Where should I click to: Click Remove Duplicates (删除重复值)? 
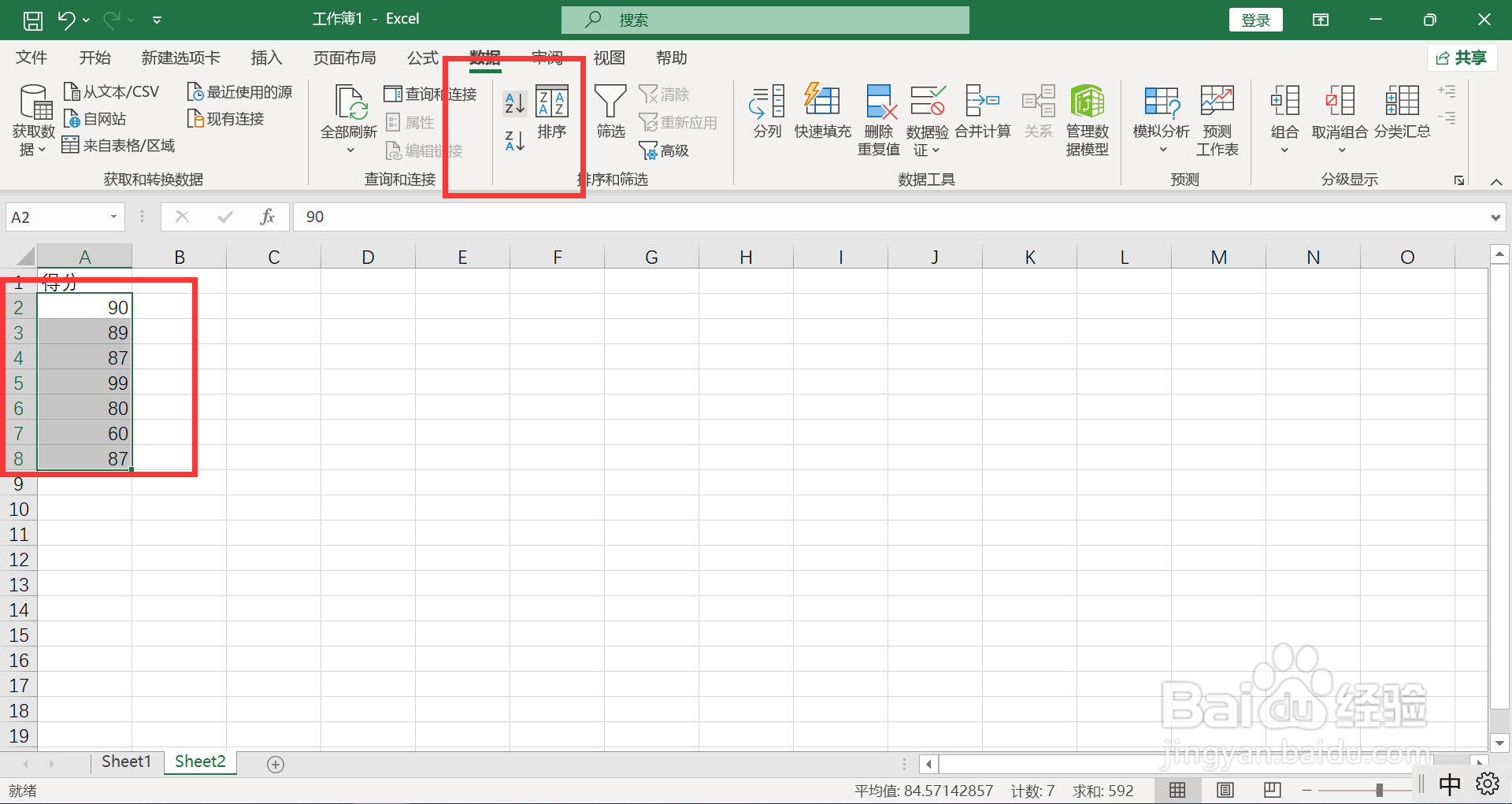click(879, 120)
